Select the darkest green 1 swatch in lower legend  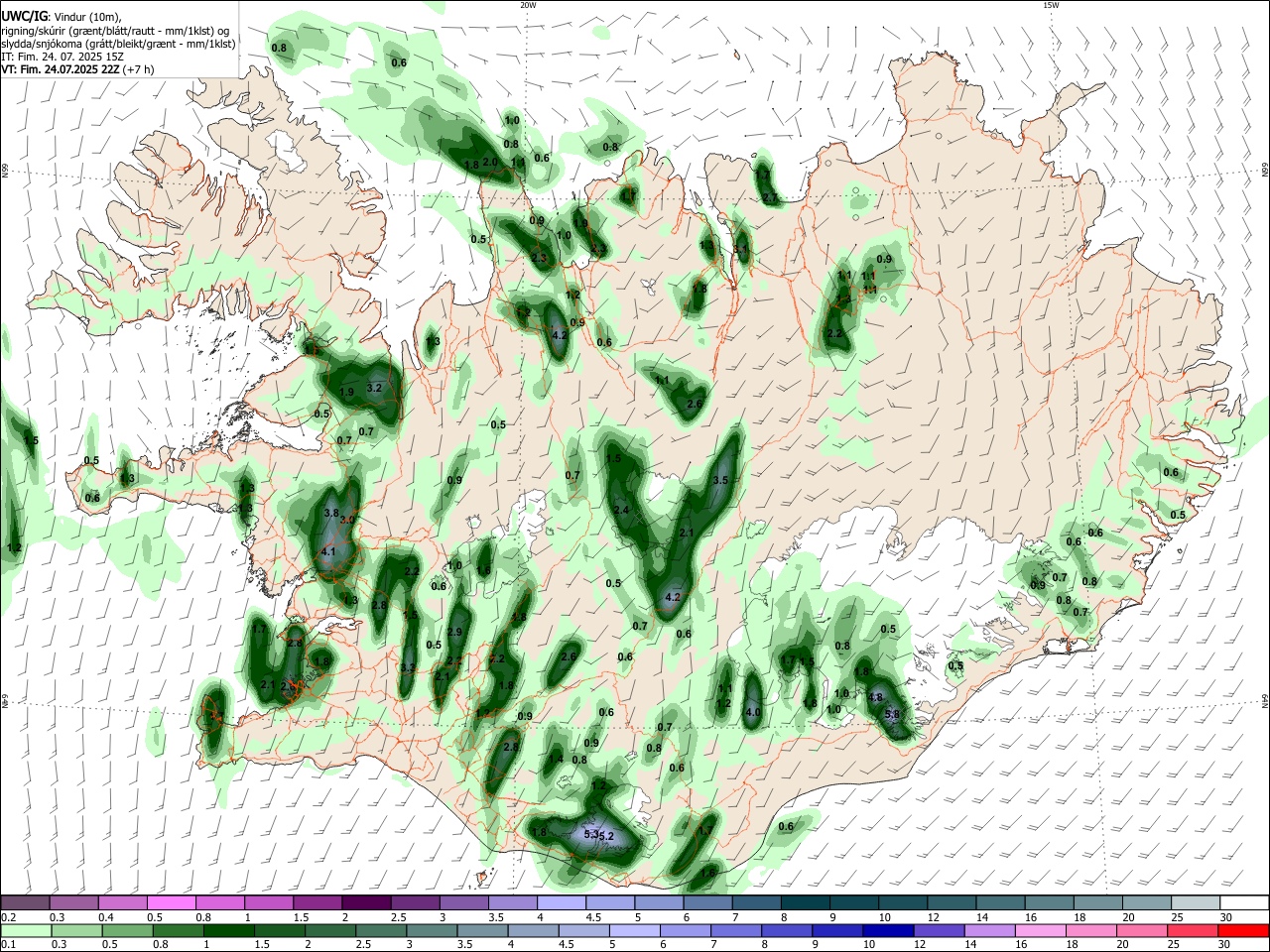tap(228, 930)
